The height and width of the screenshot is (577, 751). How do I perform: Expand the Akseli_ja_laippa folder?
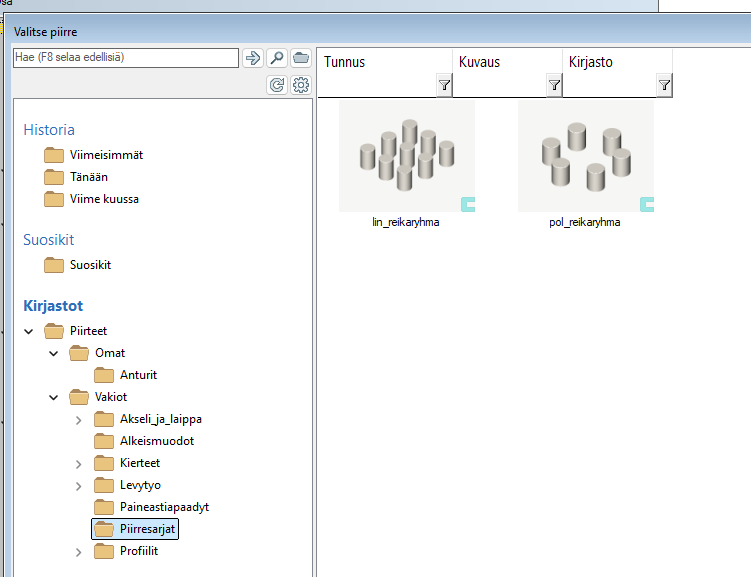point(79,419)
